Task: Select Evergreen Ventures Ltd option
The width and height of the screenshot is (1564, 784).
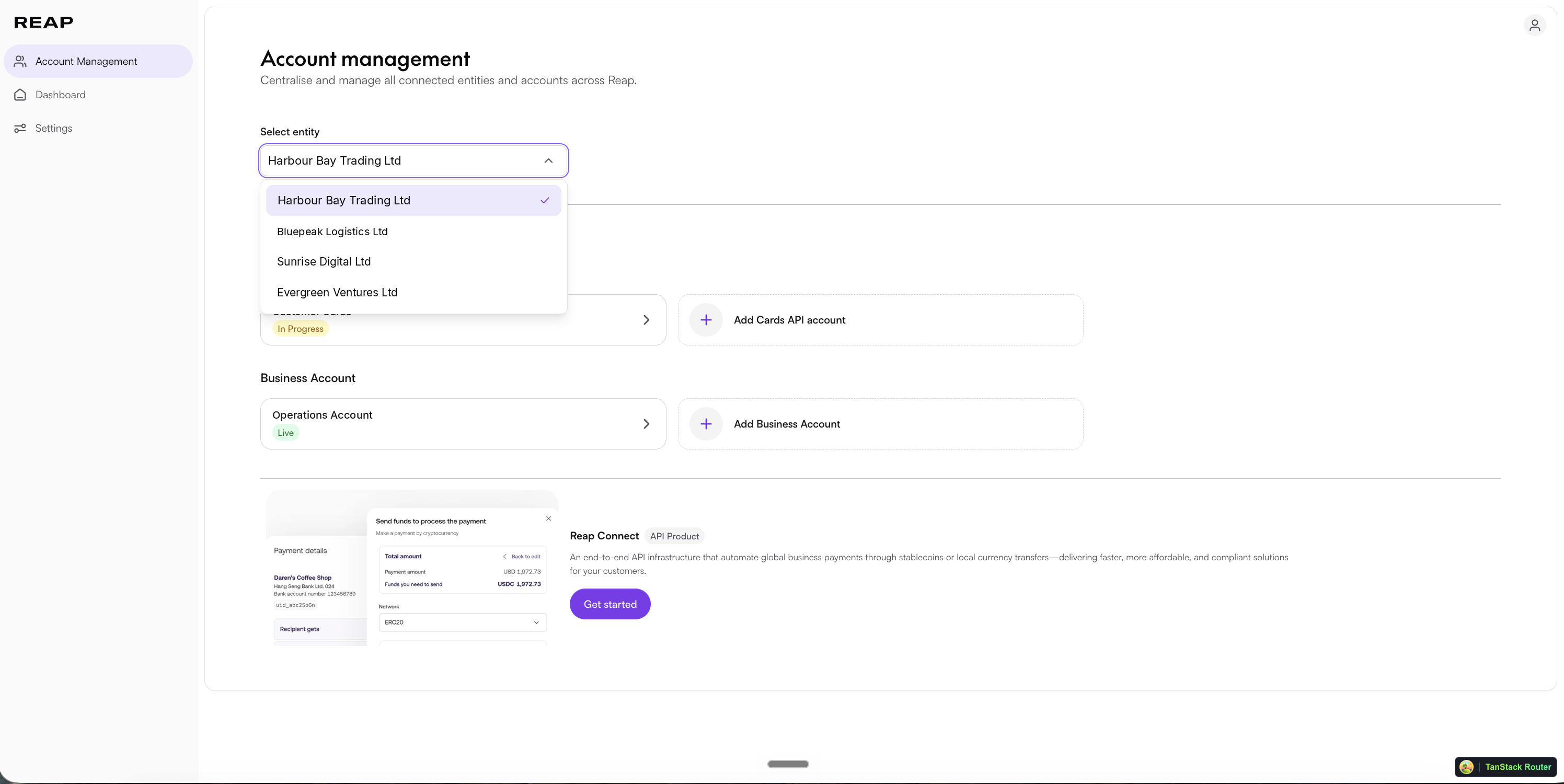Action: point(413,293)
